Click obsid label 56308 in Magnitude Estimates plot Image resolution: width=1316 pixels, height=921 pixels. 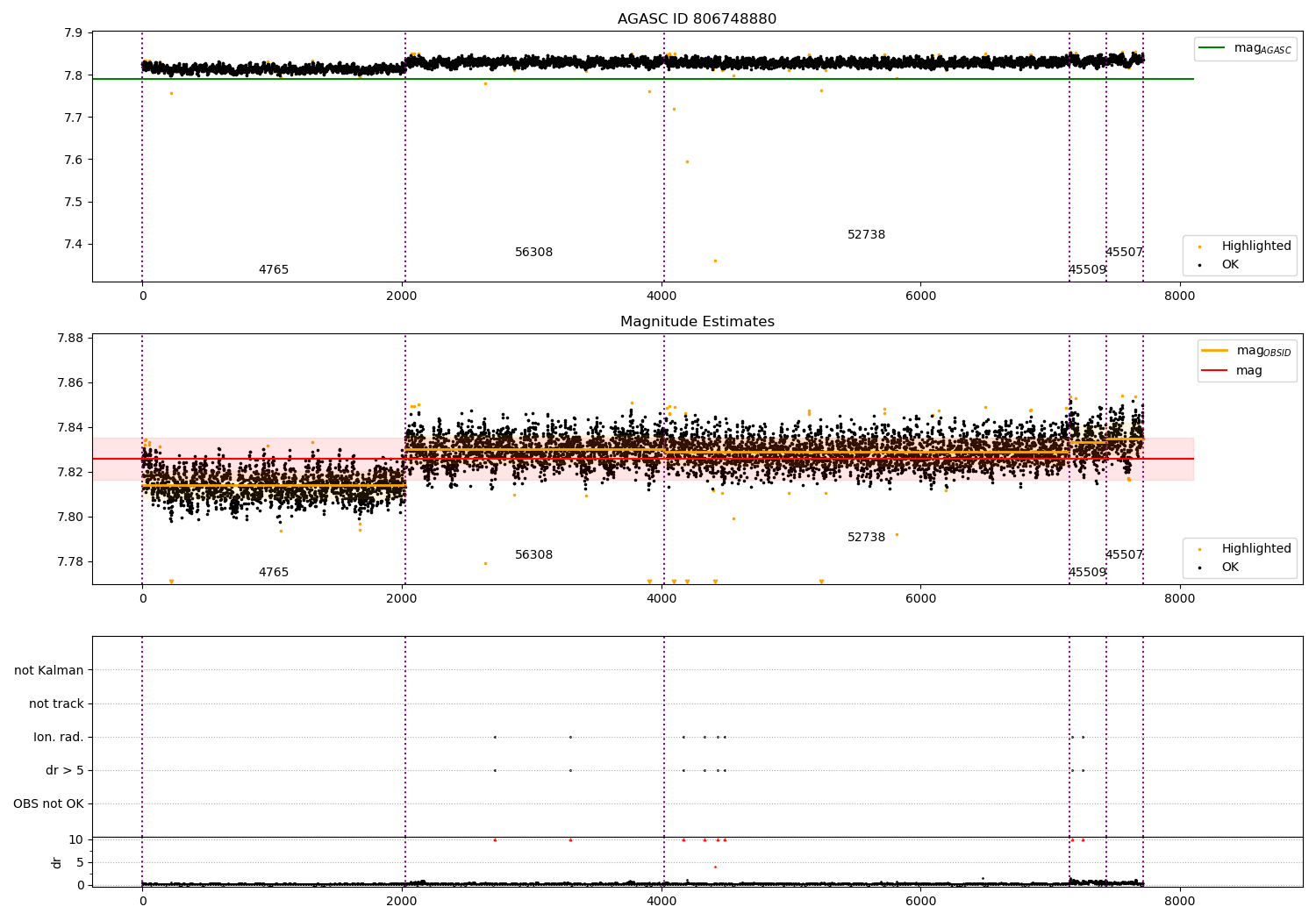(533, 555)
